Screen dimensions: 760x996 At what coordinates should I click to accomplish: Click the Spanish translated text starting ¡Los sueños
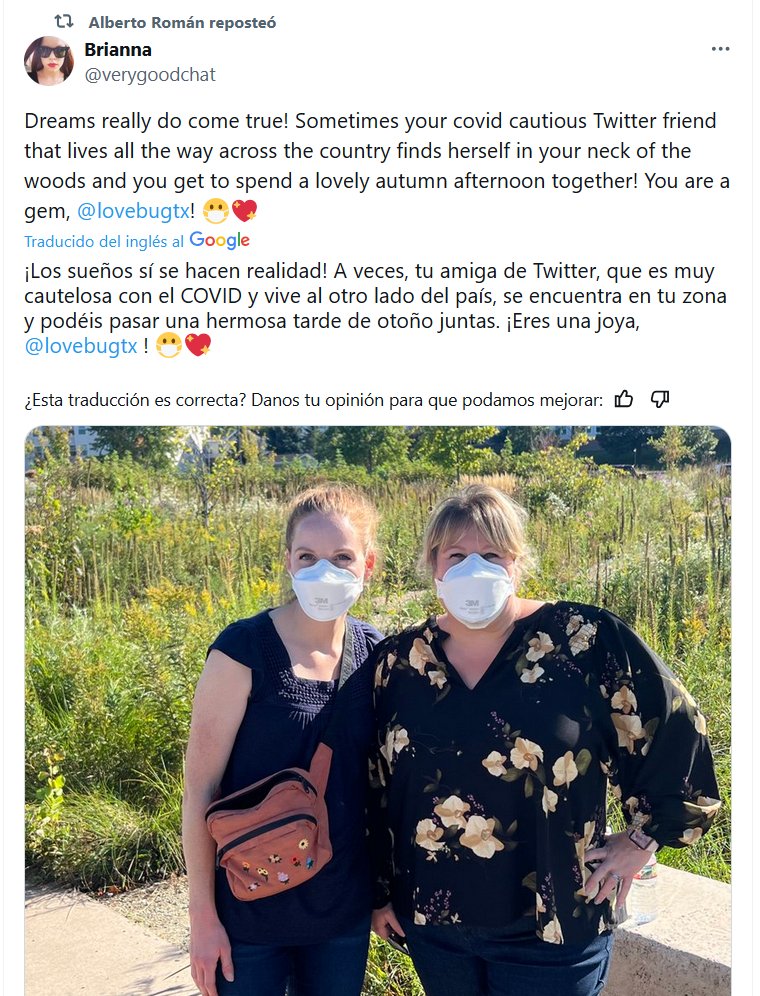376,309
